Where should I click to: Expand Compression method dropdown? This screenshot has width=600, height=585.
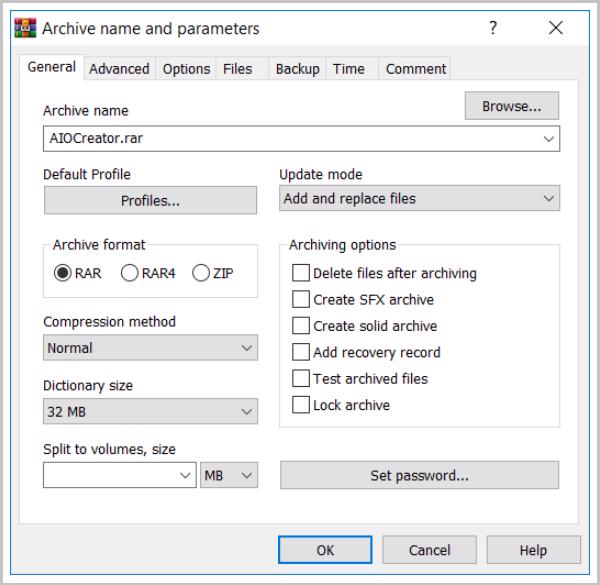[150, 348]
